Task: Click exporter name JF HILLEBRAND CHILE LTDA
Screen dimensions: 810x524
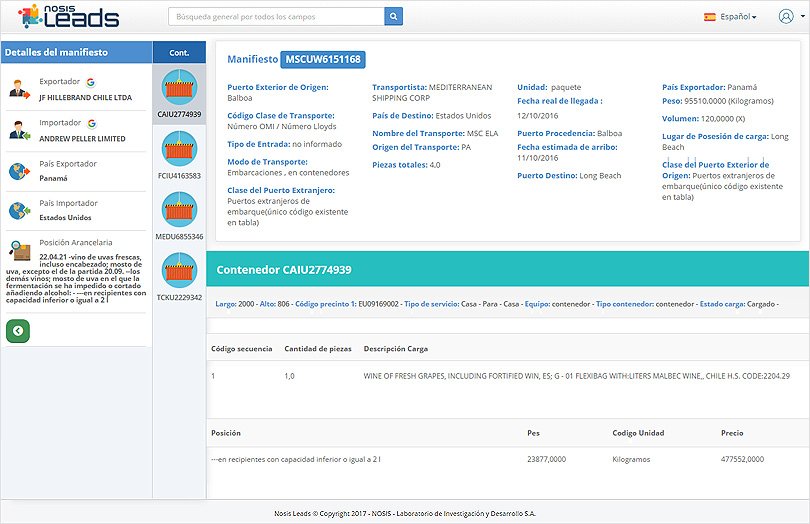Action: click(86, 97)
